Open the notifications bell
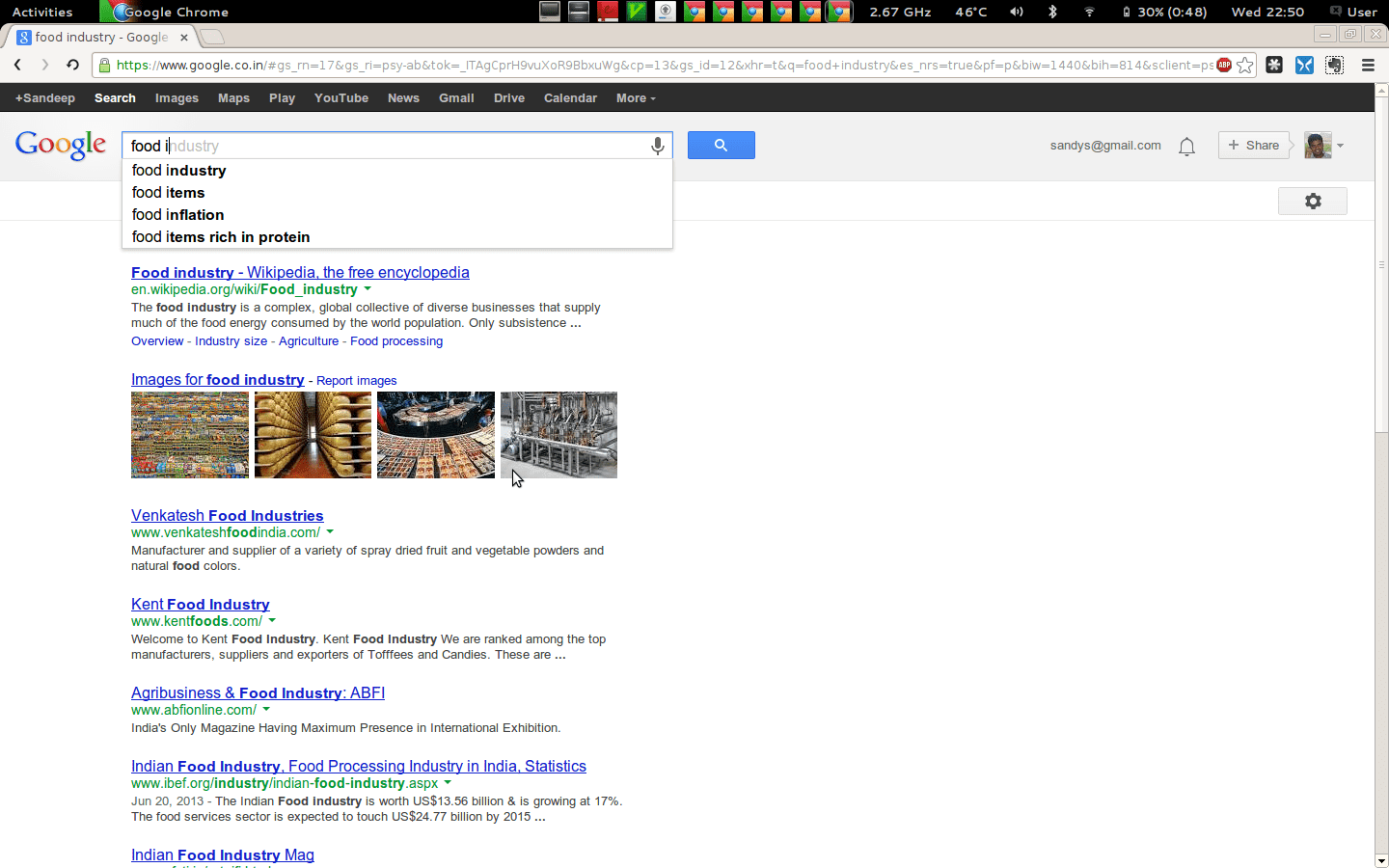The width and height of the screenshot is (1389, 868). [x=1186, y=147]
